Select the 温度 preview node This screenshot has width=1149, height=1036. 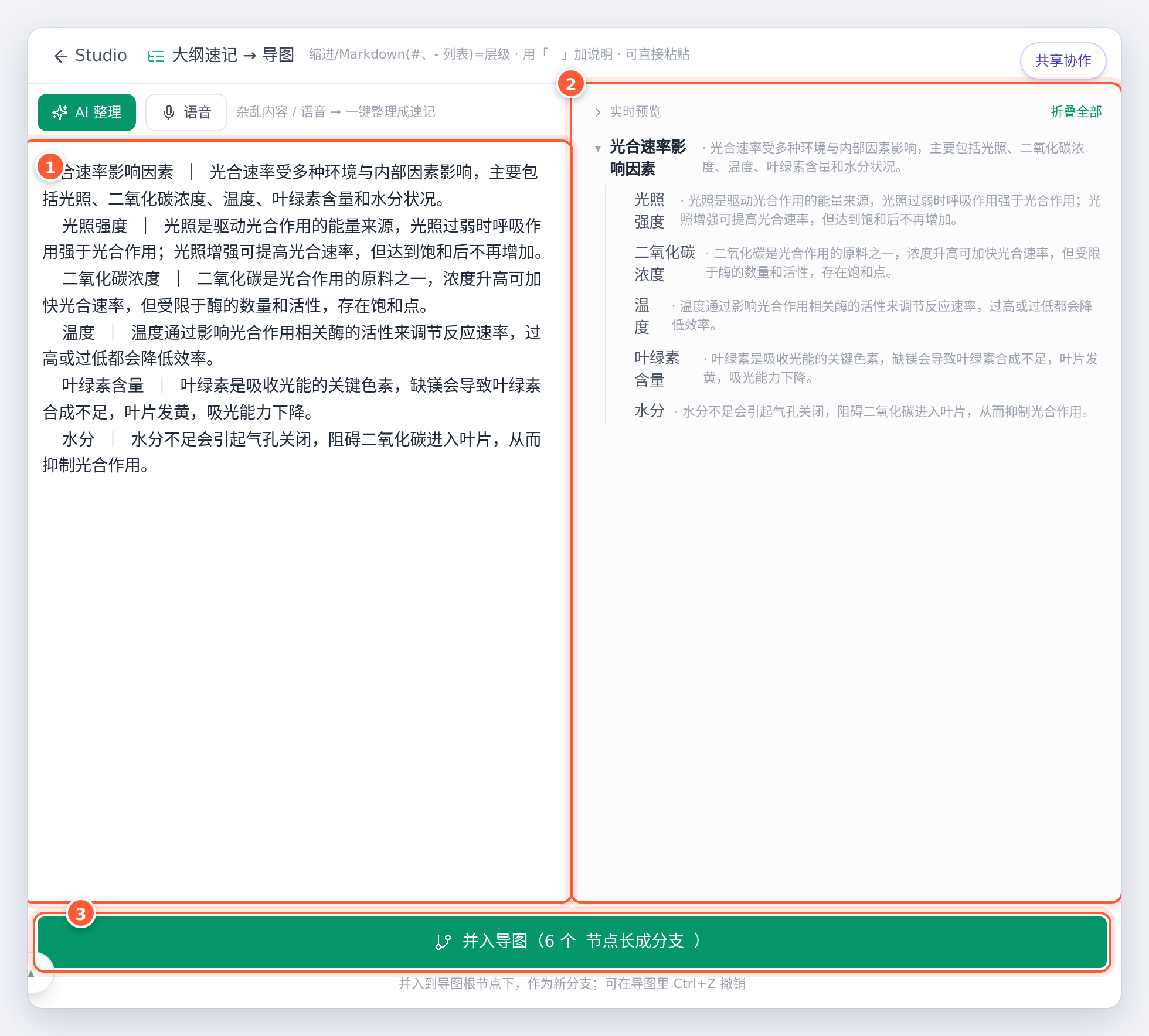coord(642,316)
